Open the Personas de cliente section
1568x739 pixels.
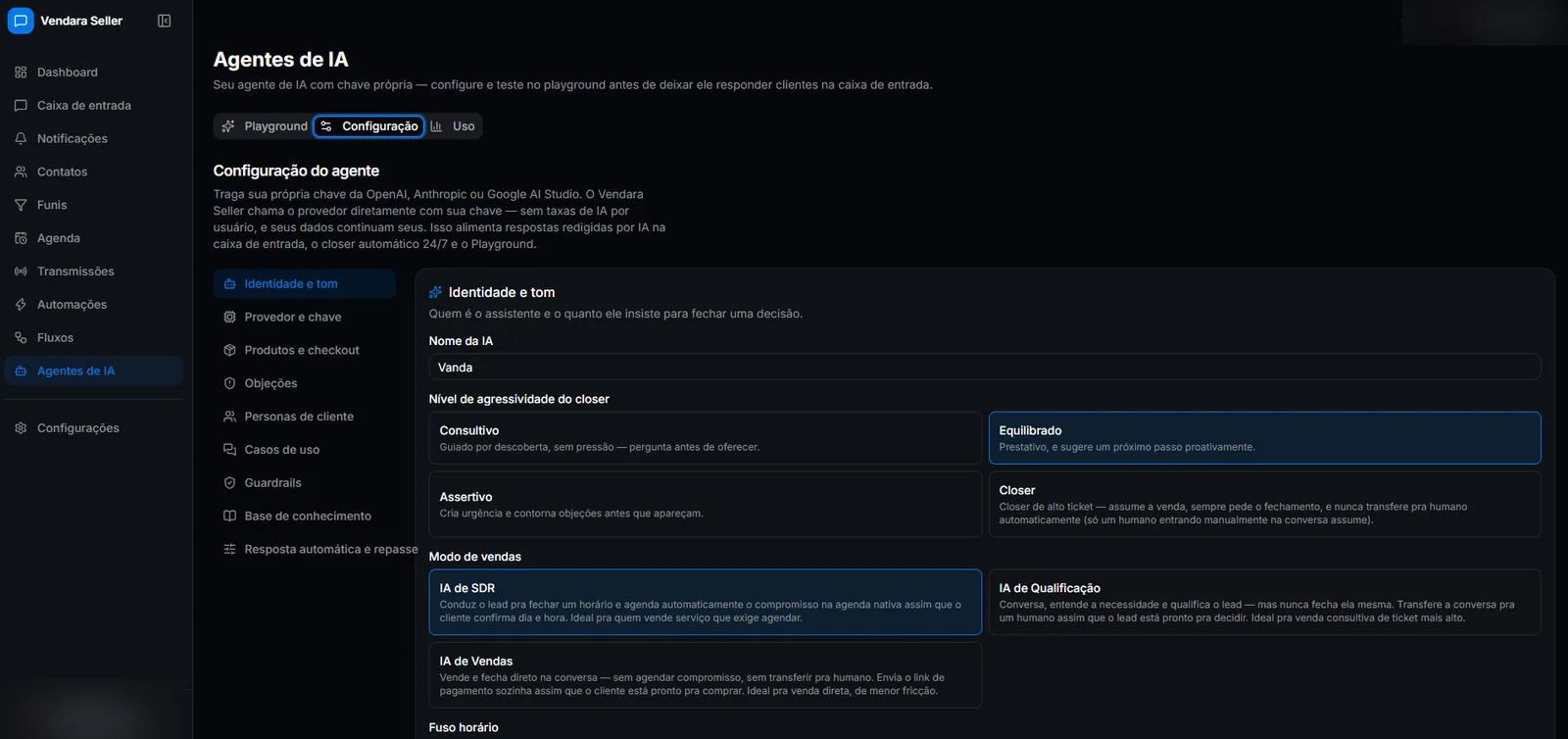305,417
